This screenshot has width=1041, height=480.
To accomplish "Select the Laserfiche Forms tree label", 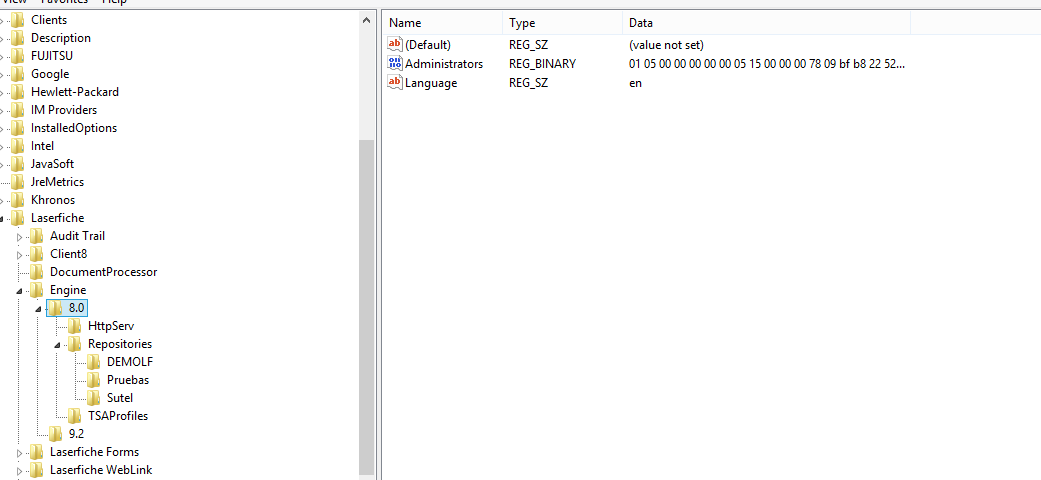I will click(94, 451).
